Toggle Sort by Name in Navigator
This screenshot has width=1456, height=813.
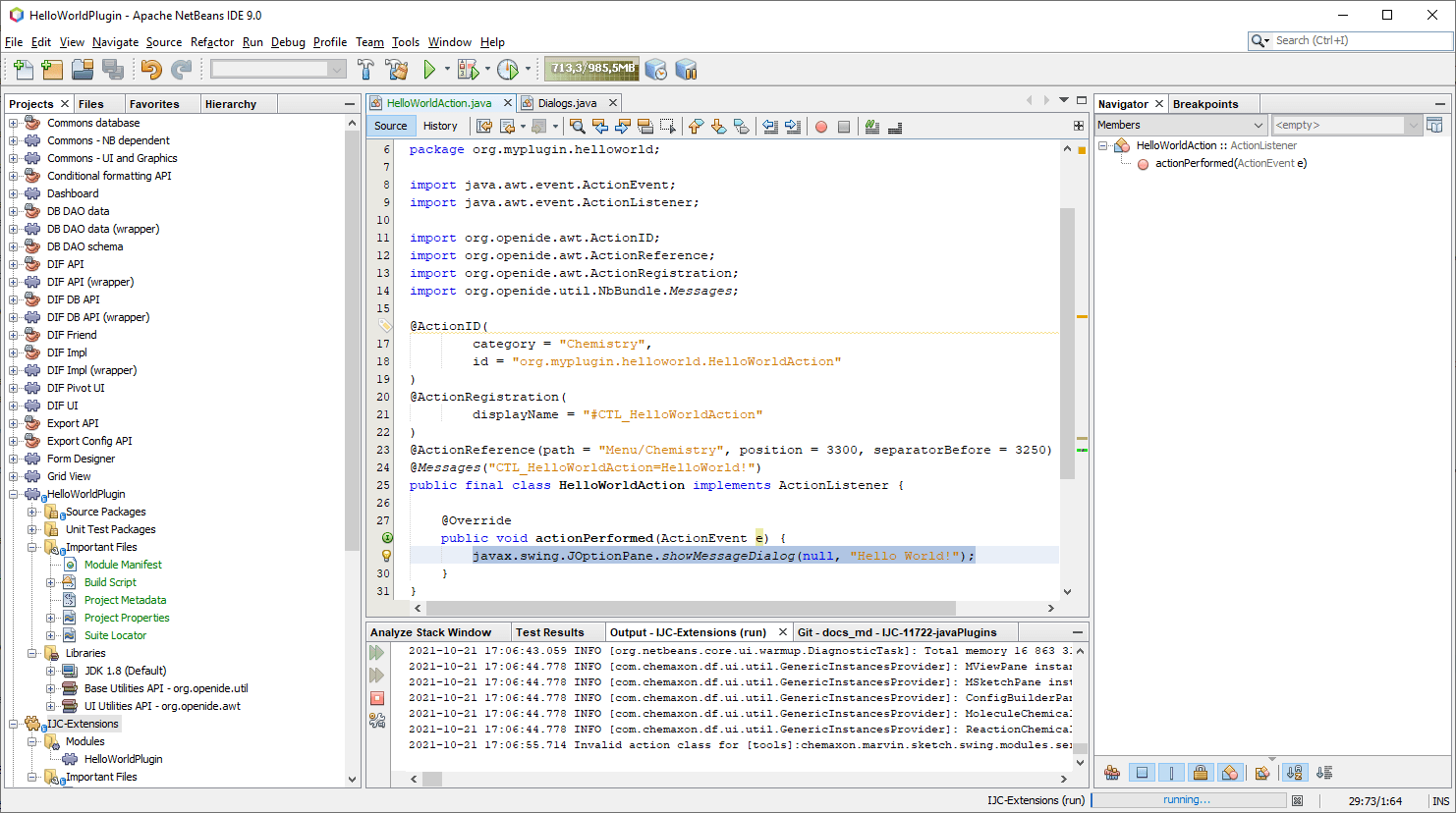coord(1295,773)
